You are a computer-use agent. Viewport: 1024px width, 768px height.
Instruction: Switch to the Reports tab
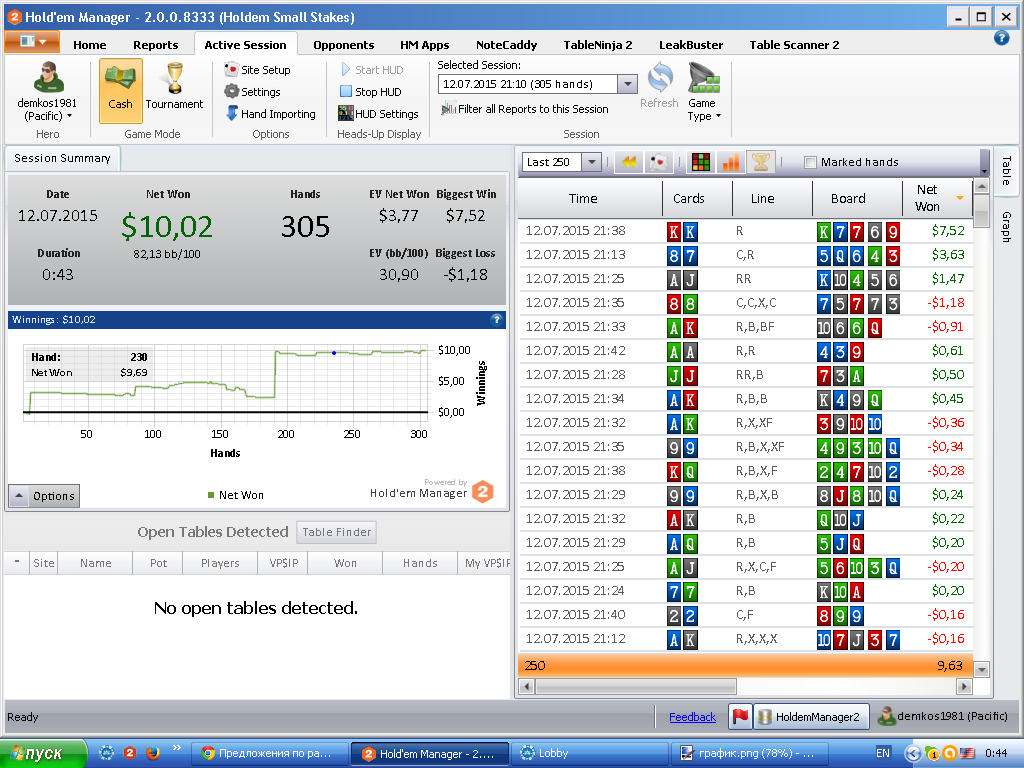point(155,44)
